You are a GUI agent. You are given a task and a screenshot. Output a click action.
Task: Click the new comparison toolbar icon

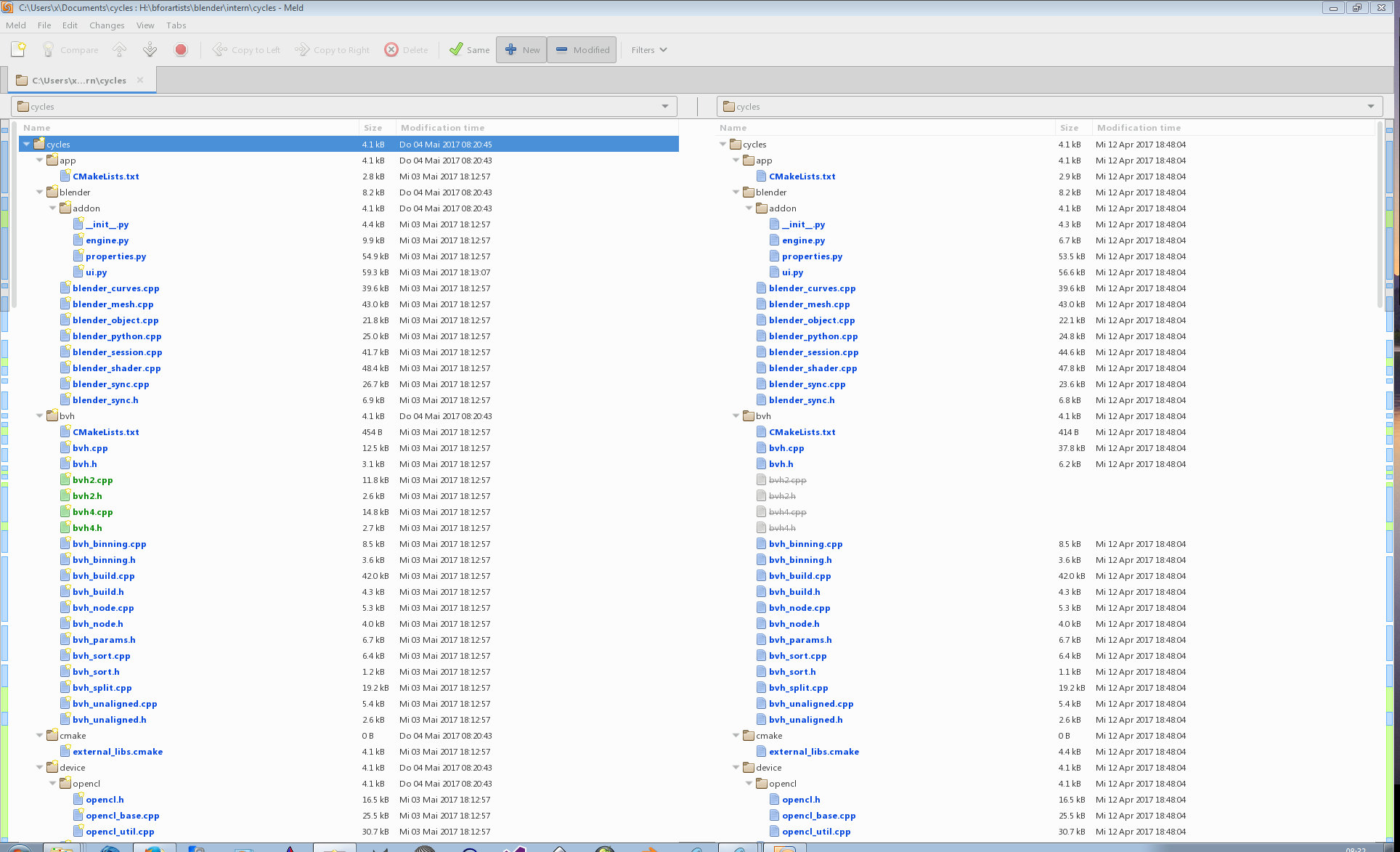click(x=18, y=49)
